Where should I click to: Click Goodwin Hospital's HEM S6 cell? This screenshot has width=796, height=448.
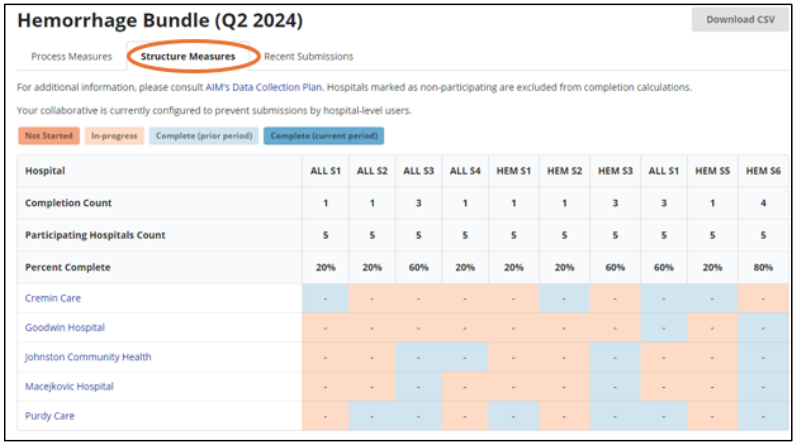[763, 328]
